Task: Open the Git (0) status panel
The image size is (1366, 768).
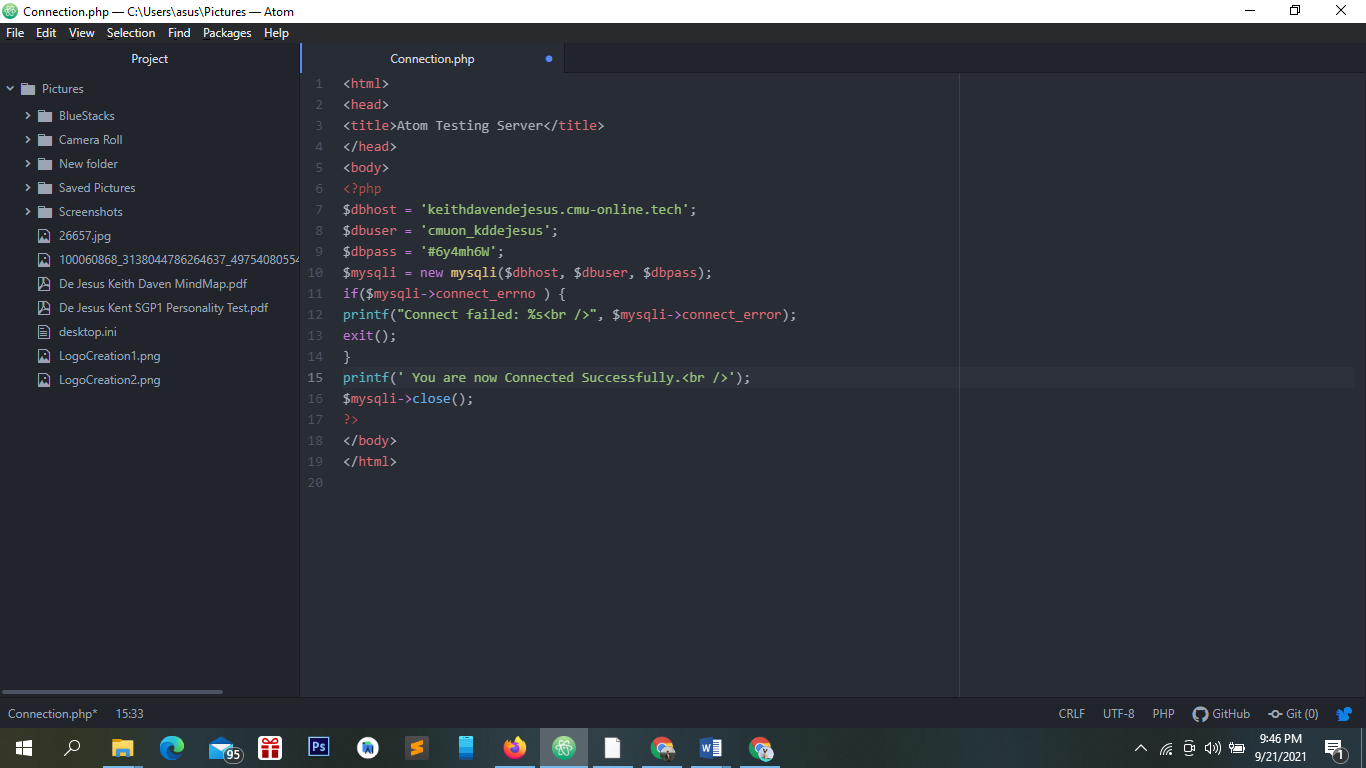Action: (1294, 714)
